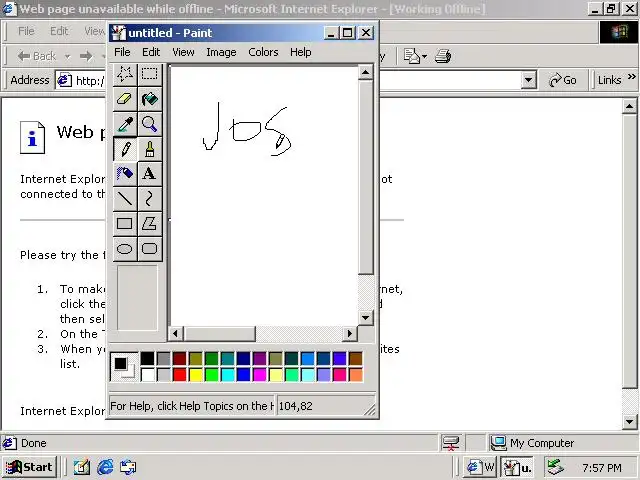Open the Edit menu in Internet Explorer
The width and height of the screenshot is (640, 480).
(59, 31)
